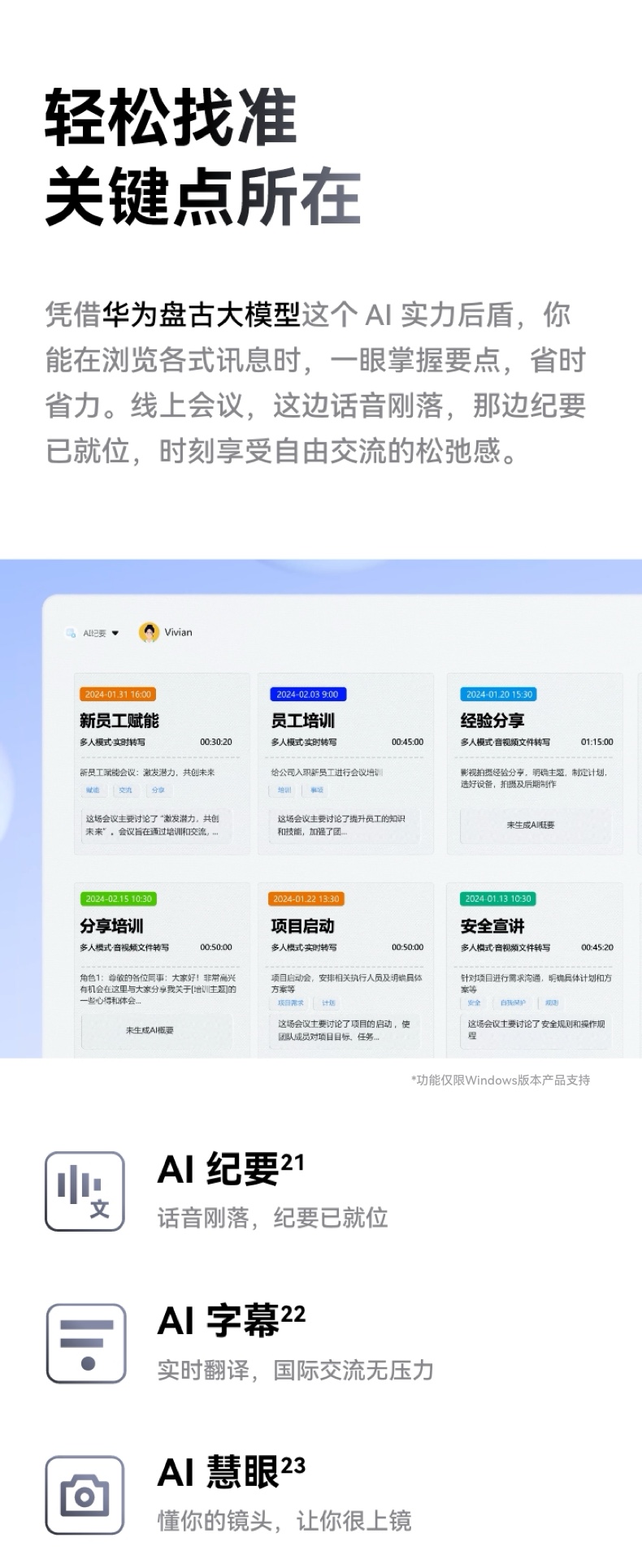Click 多人模式·实时转写 in 项目启动 card
The width and height of the screenshot is (642, 1568).
[x=304, y=947]
